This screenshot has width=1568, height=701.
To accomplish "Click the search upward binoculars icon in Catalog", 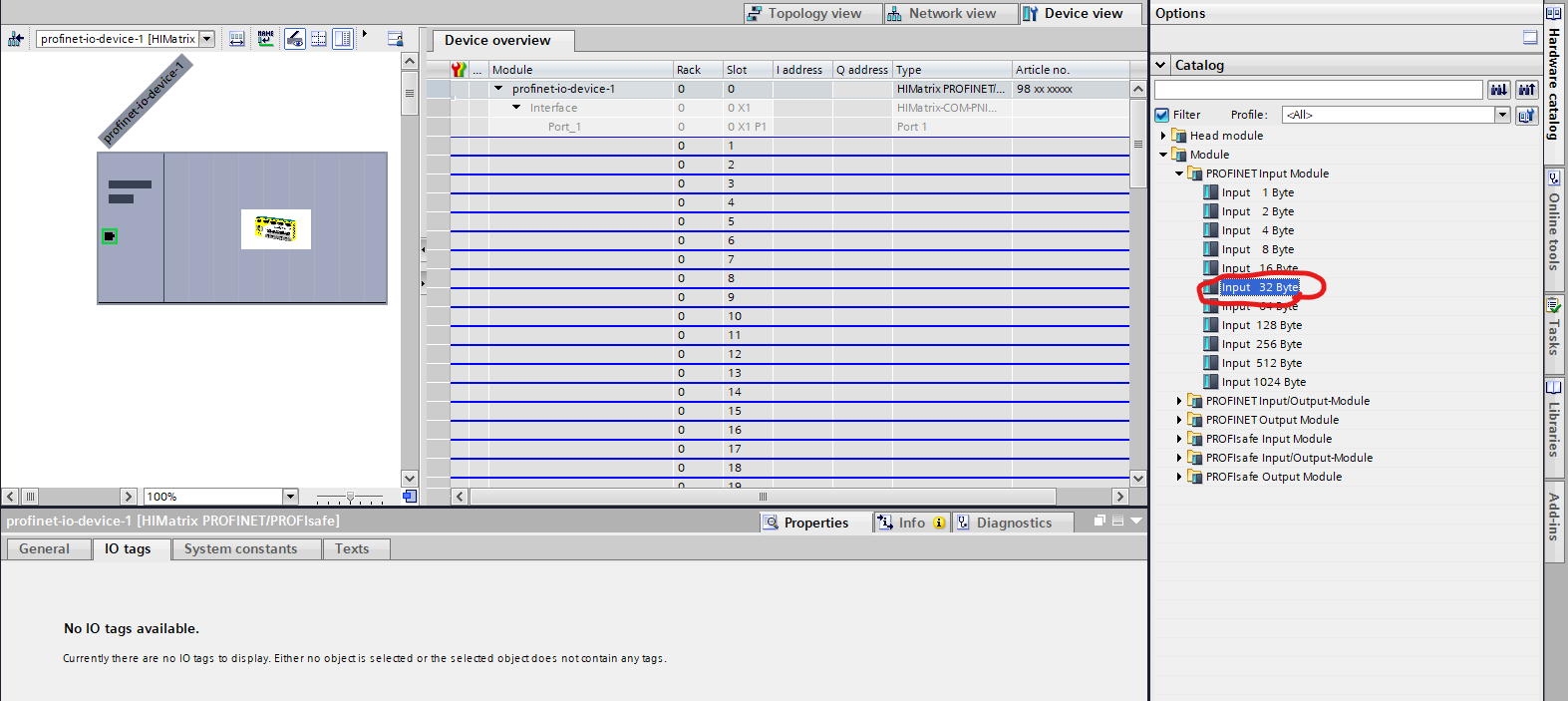I will point(1526,90).
